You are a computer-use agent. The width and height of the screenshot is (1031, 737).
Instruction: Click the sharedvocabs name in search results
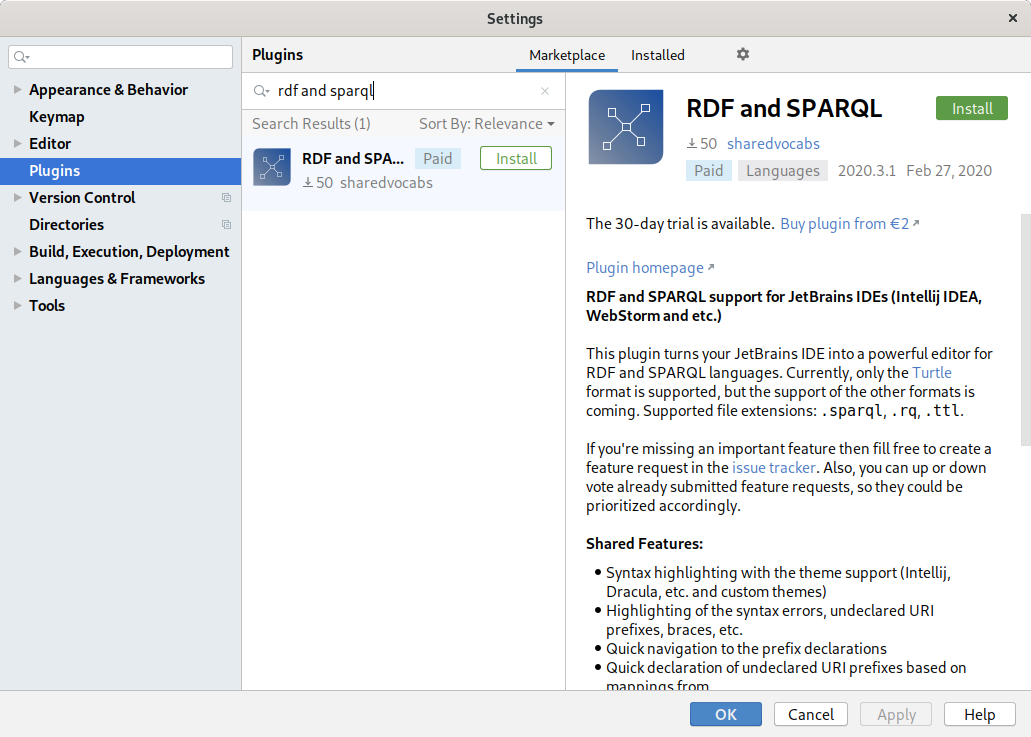click(386, 183)
